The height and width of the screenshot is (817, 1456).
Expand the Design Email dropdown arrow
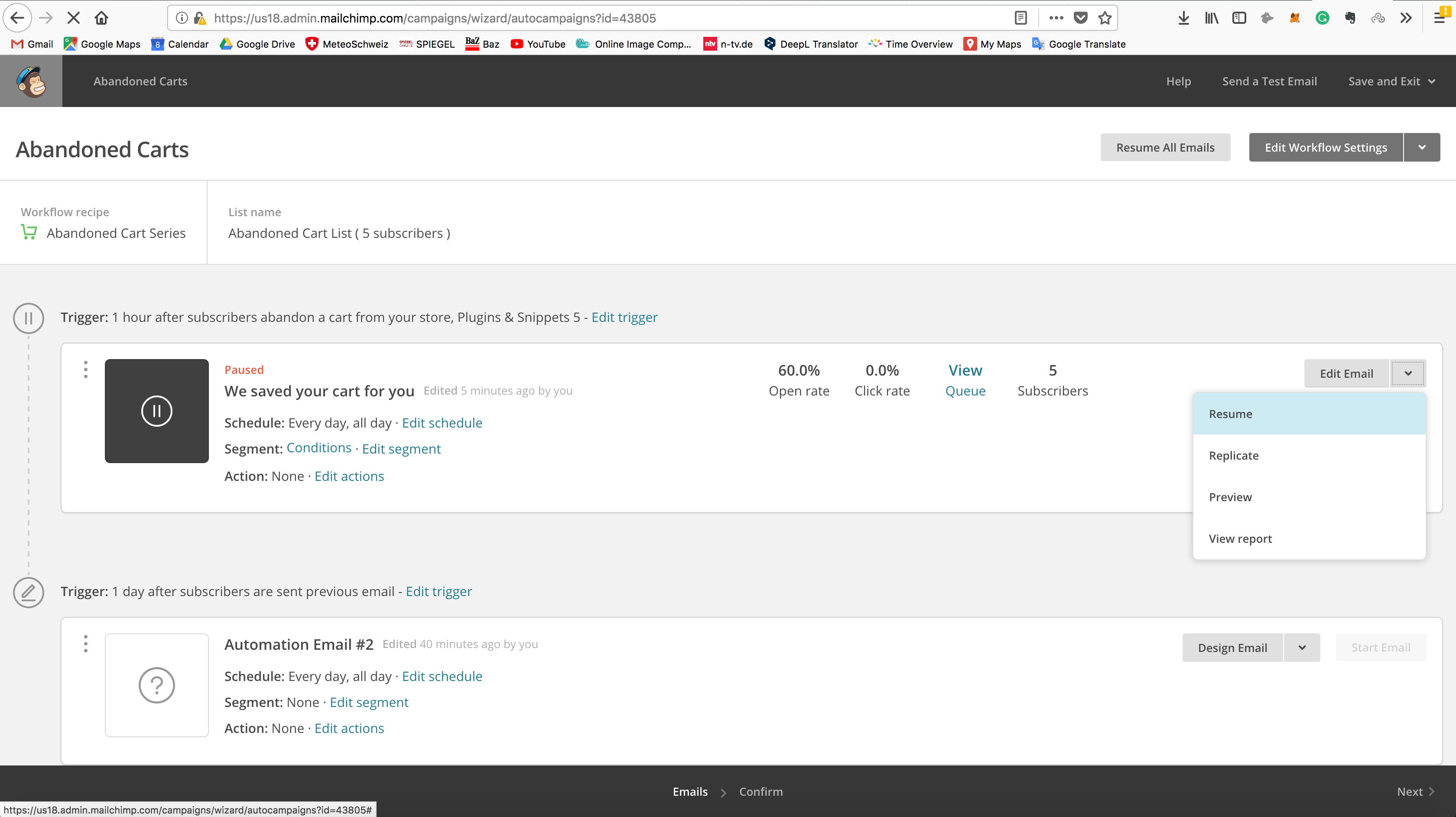point(1302,648)
